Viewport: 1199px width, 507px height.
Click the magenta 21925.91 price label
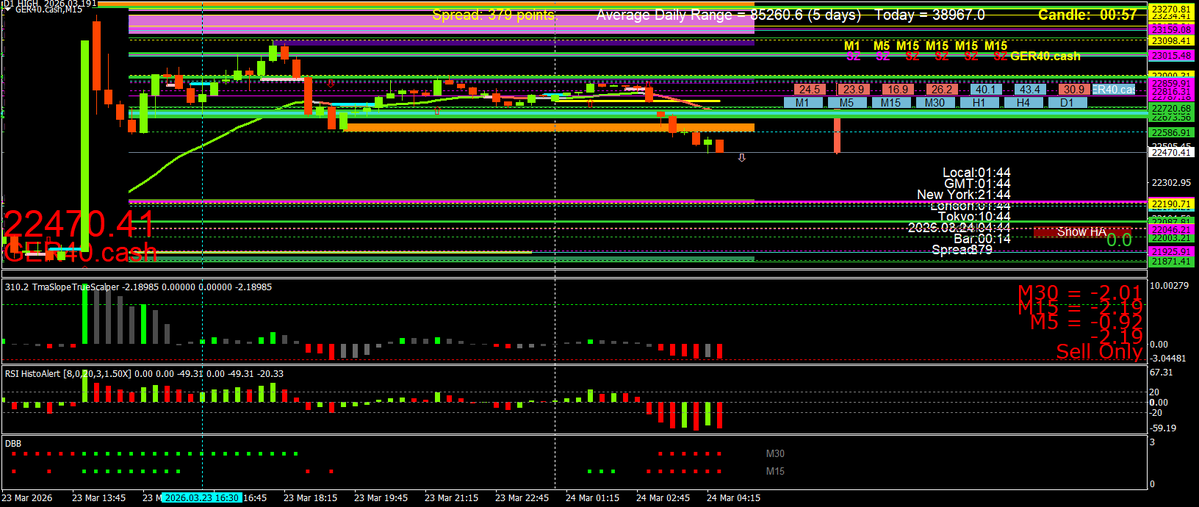click(x=1169, y=252)
